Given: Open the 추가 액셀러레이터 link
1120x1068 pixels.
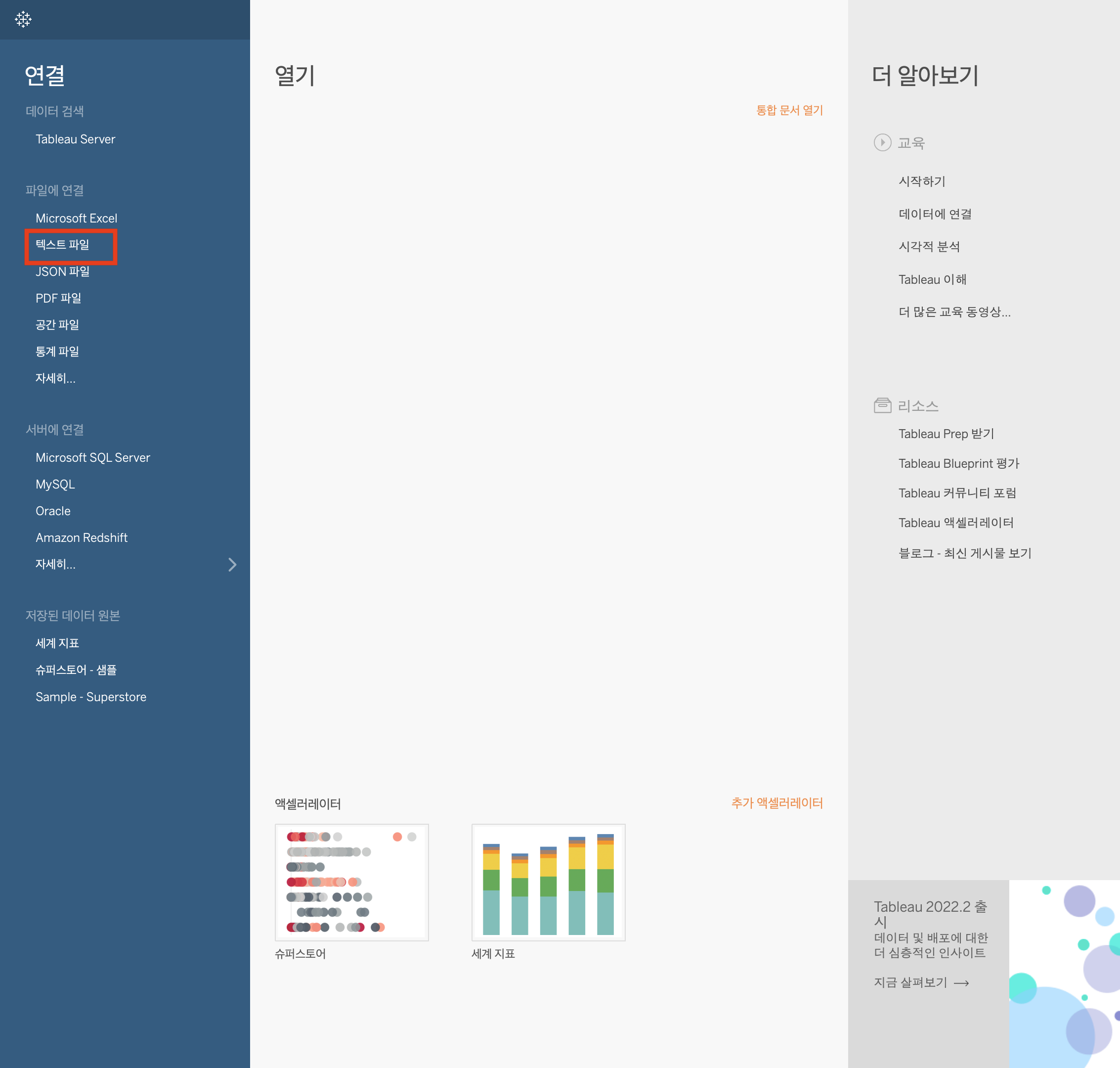Looking at the screenshot, I should 777,802.
